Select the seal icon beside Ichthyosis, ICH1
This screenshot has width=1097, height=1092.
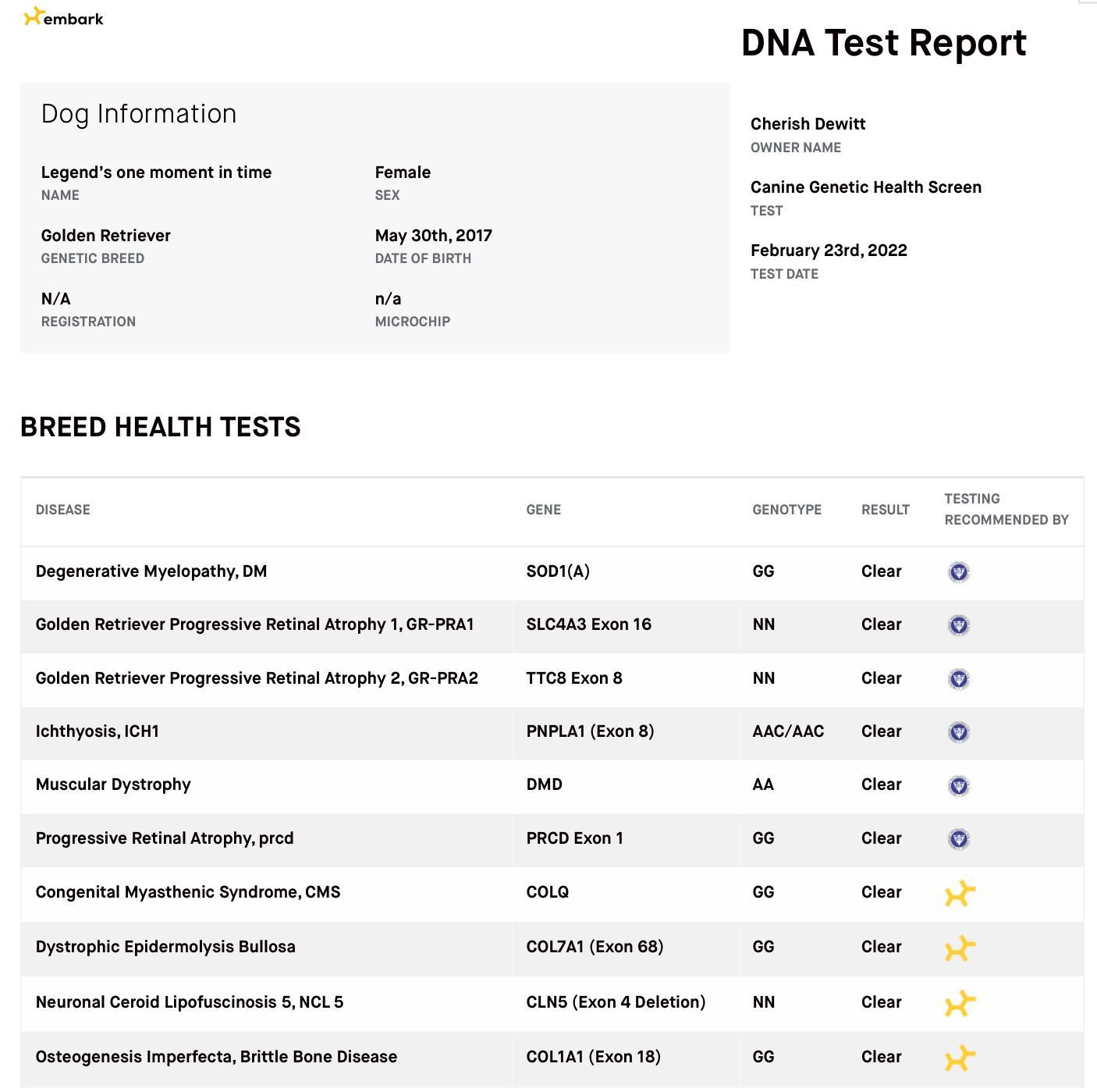click(958, 732)
